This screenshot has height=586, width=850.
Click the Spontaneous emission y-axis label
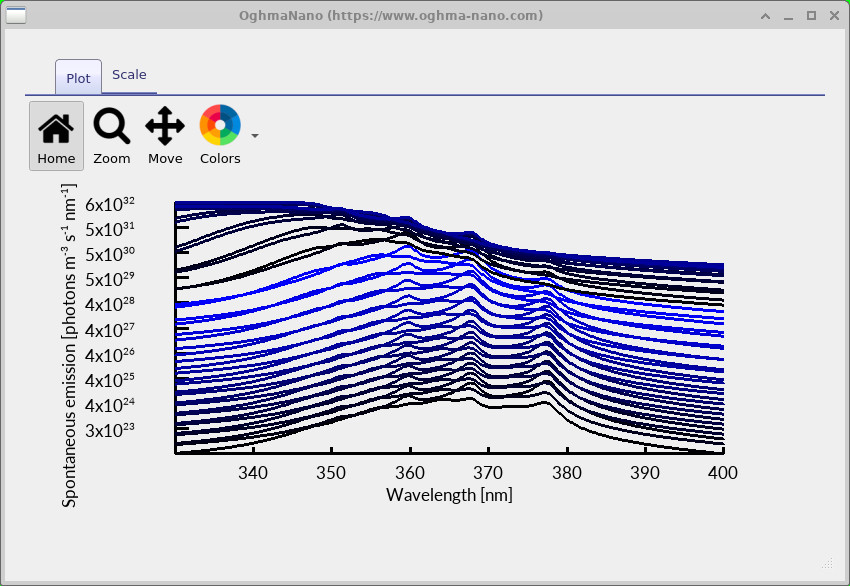(69, 345)
